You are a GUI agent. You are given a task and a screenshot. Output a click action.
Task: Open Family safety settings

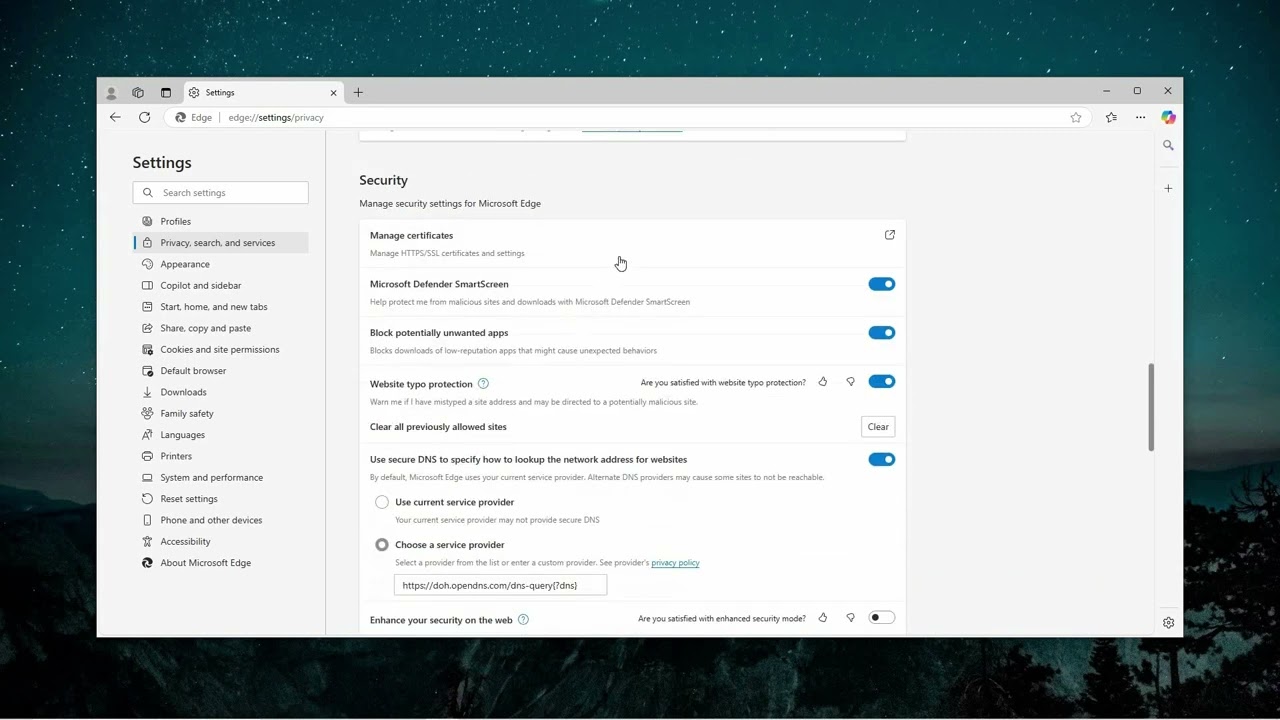(x=220, y=413)
